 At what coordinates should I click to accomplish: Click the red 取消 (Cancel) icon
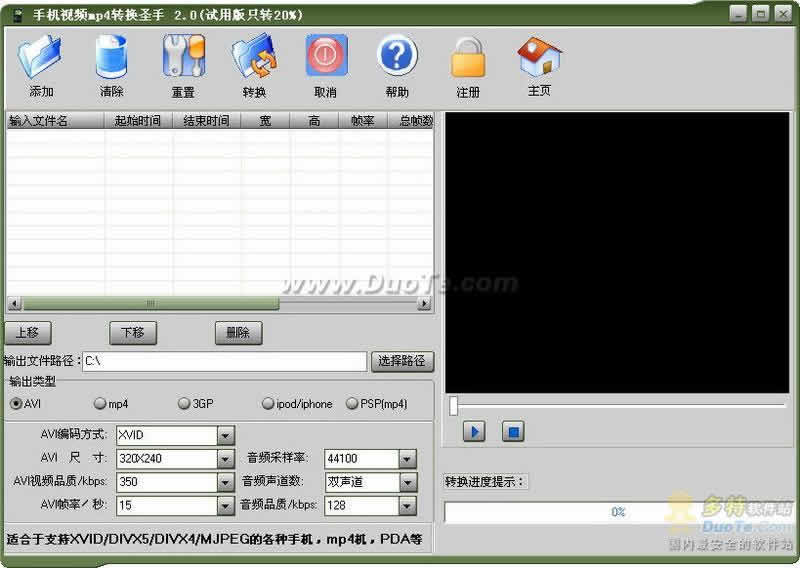[x=326, y=55]
